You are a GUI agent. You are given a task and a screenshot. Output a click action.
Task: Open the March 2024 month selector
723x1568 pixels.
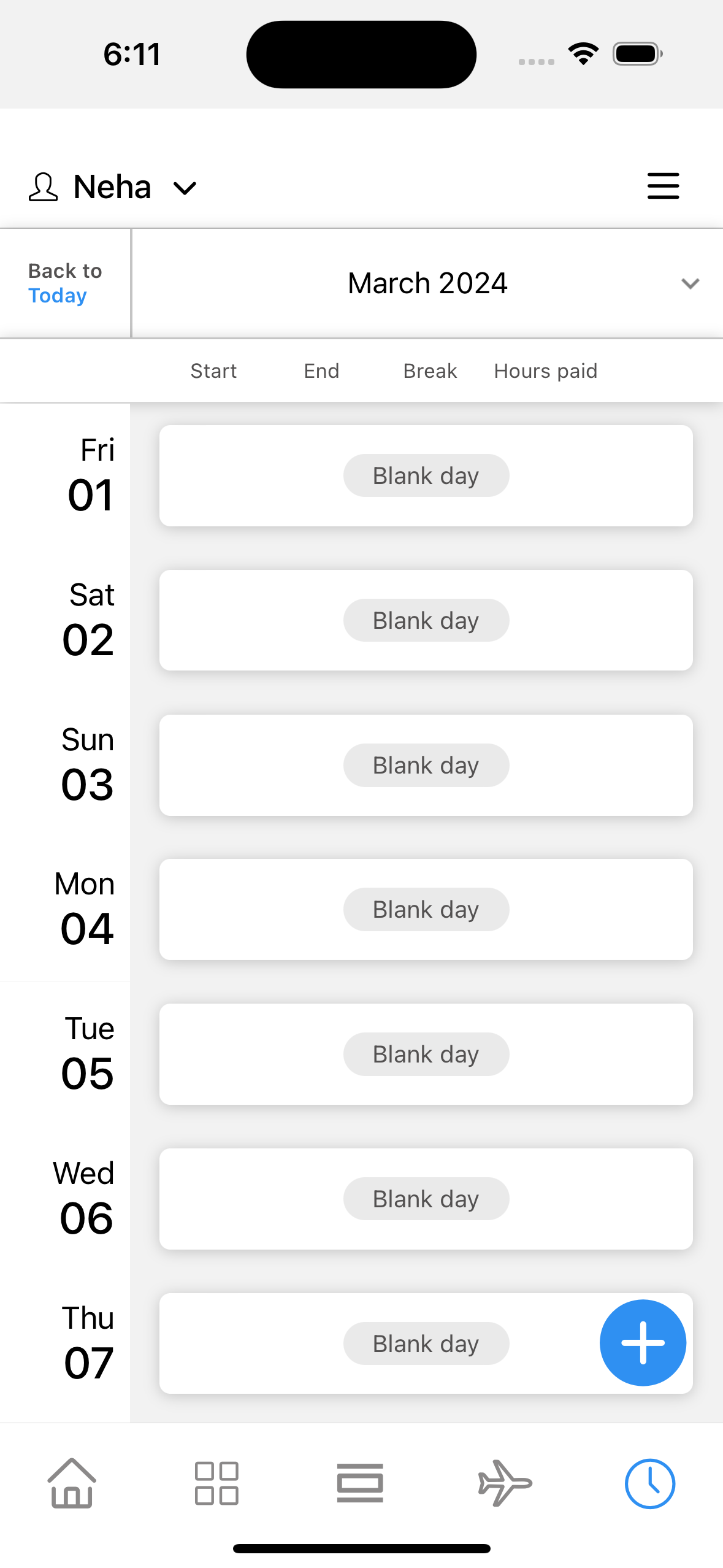(427, 283)
